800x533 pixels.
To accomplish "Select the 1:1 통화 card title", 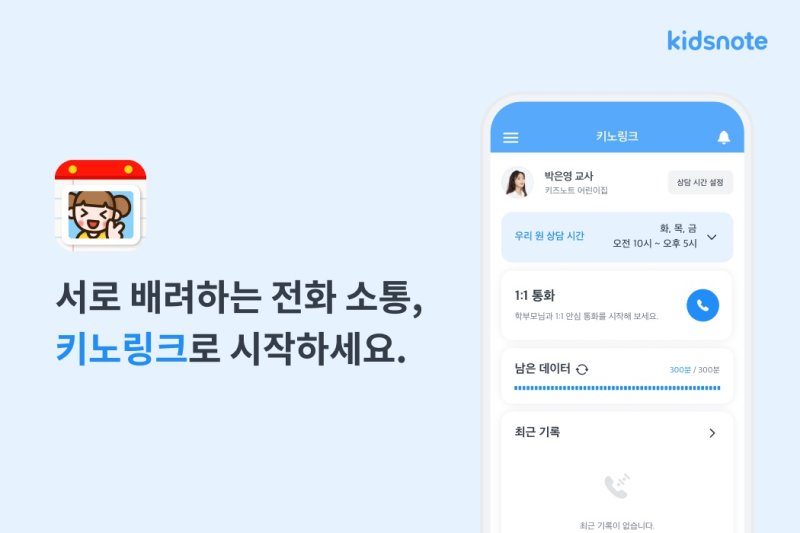I will [534, 295].
